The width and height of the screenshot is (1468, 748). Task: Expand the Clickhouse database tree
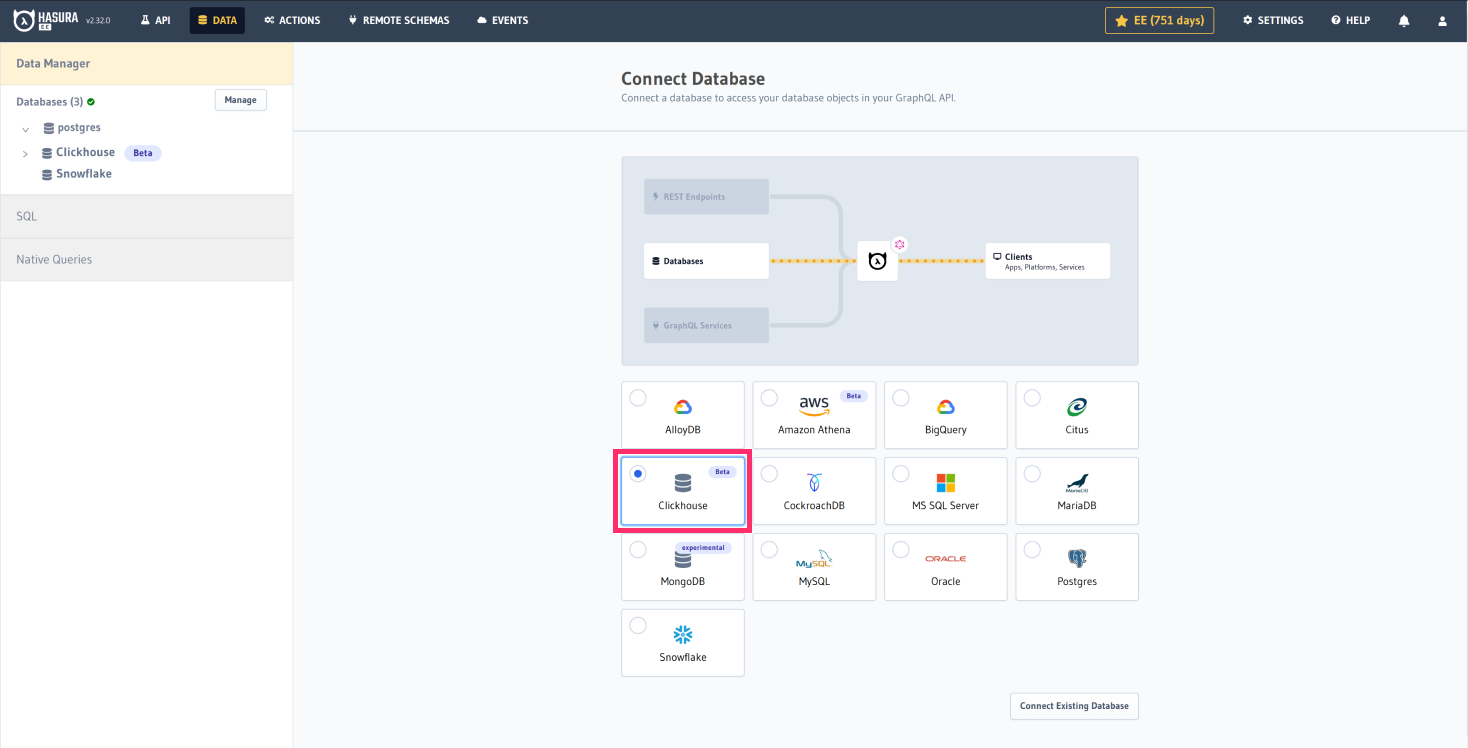[26, 154]
